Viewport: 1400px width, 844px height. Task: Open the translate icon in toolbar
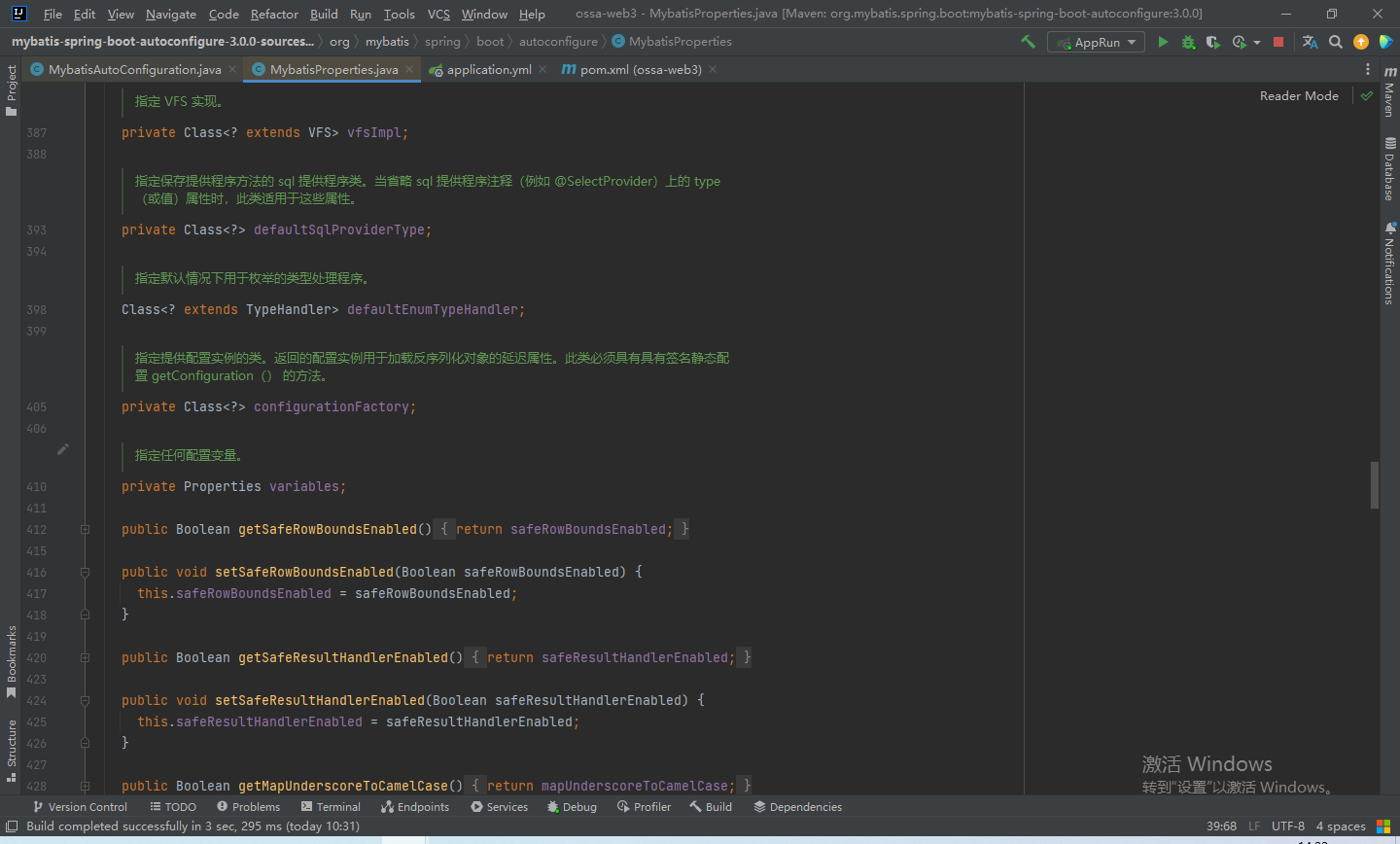pyautogui.click(x=1310, y=42)
